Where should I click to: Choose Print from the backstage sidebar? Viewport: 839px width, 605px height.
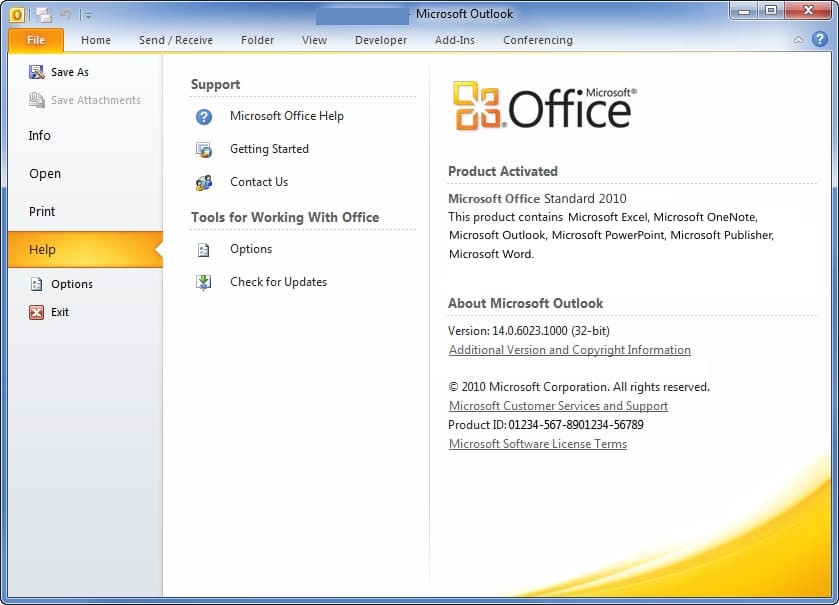(42, 212)
